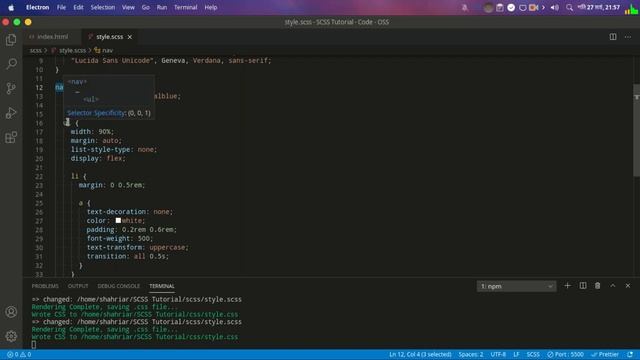
Task: Open the Search view in activity bar
Action: tap(11, 64)
